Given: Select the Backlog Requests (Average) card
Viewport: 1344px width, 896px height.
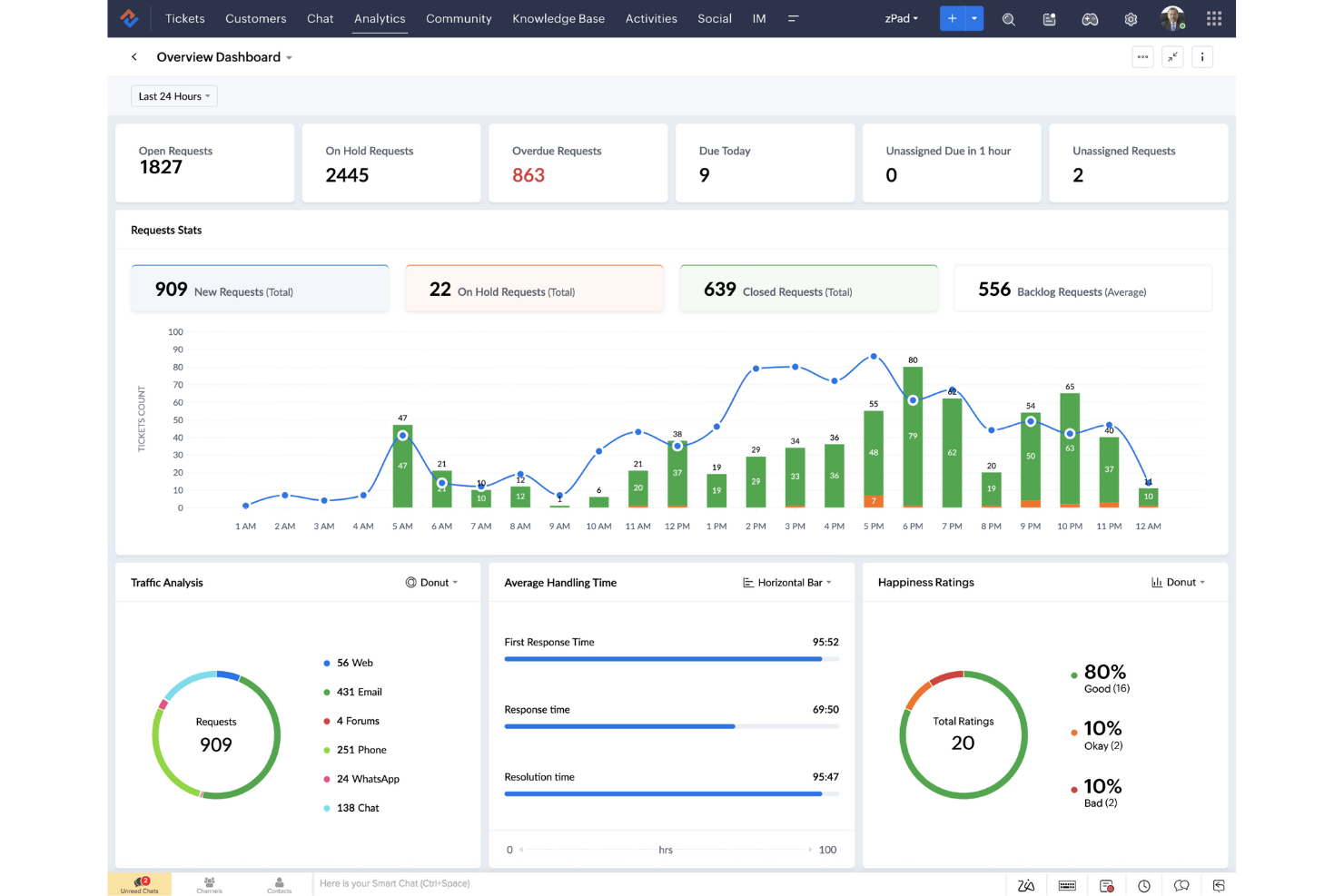Looking at the screenshot, I should tap(1083, 289).
